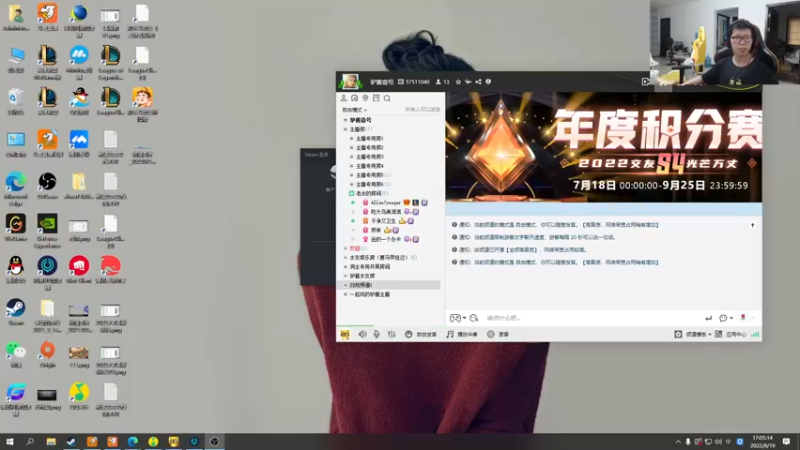Open the Windows Start menu

click(x=9, y=441)
